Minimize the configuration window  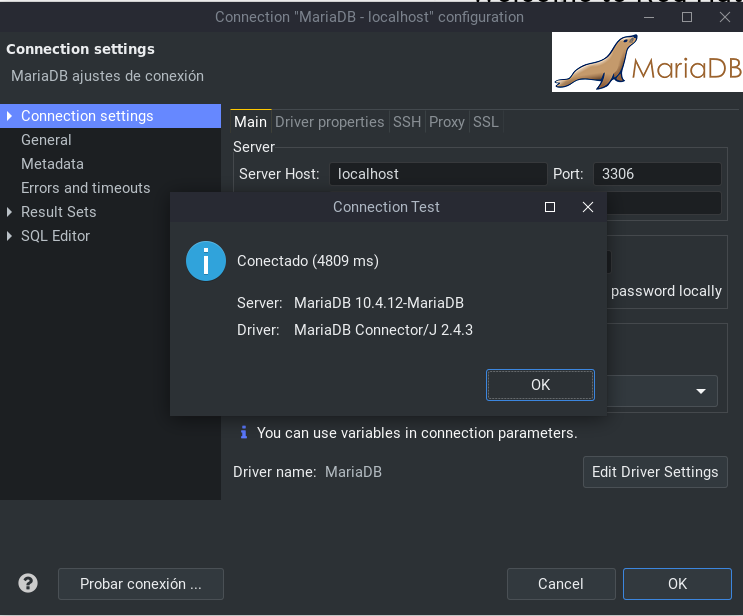click(649, 17)
